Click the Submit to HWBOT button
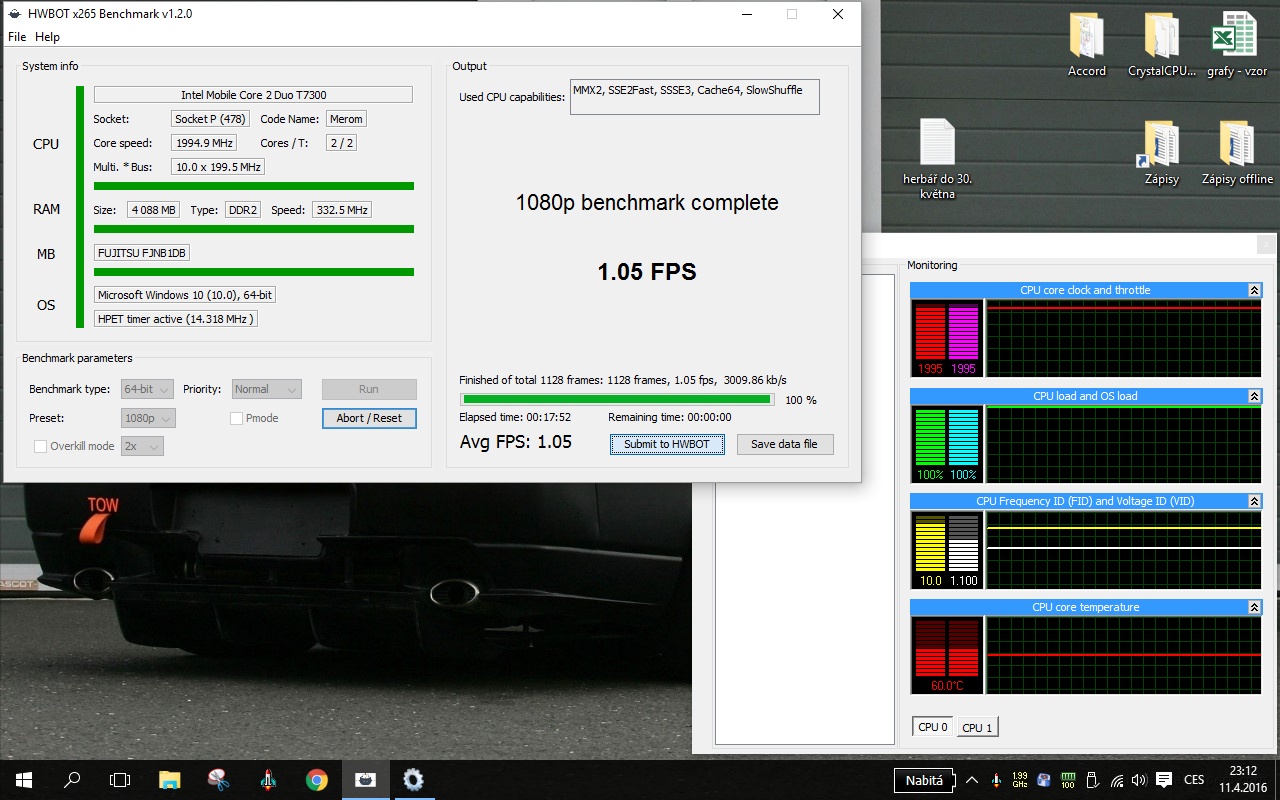 point(667,444)
